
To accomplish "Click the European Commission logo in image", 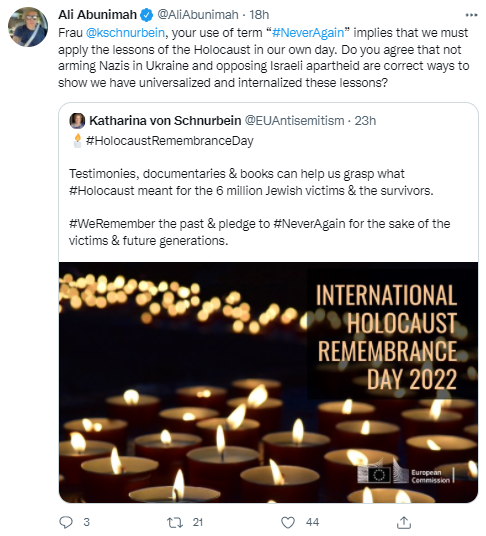I will 406,473.
